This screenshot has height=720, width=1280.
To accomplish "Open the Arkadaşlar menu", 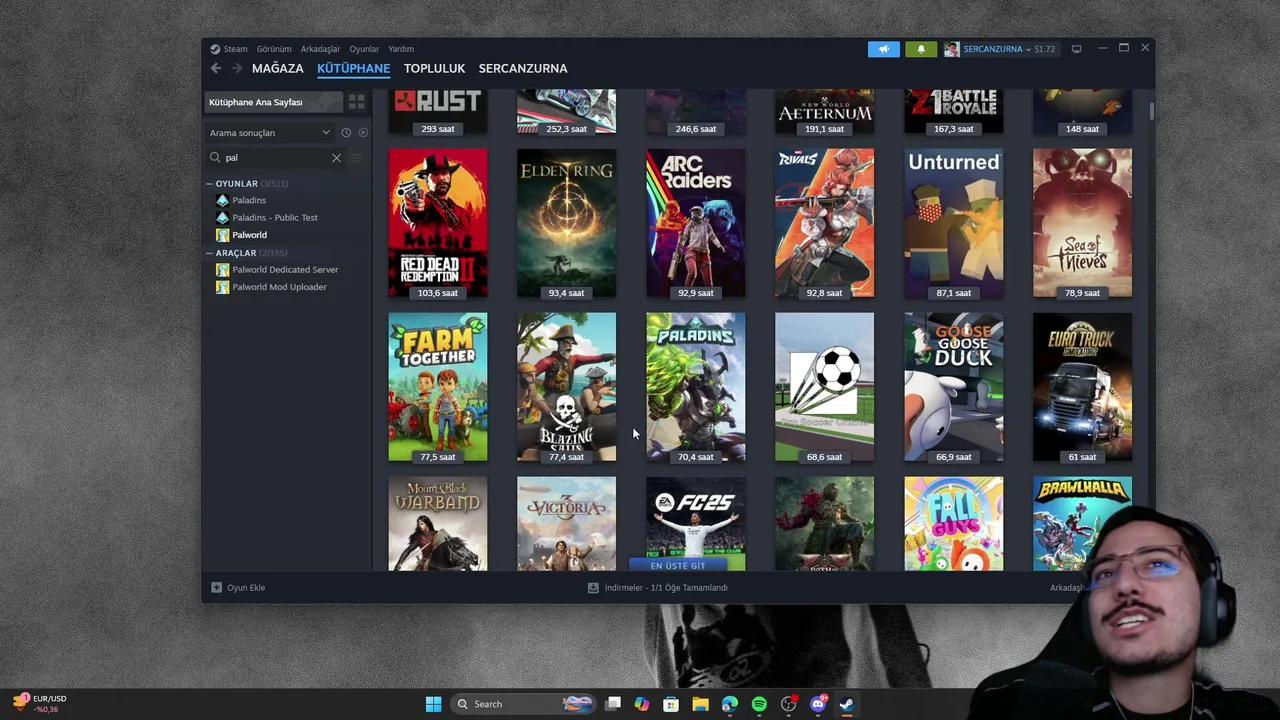I will tap(320, 49).
